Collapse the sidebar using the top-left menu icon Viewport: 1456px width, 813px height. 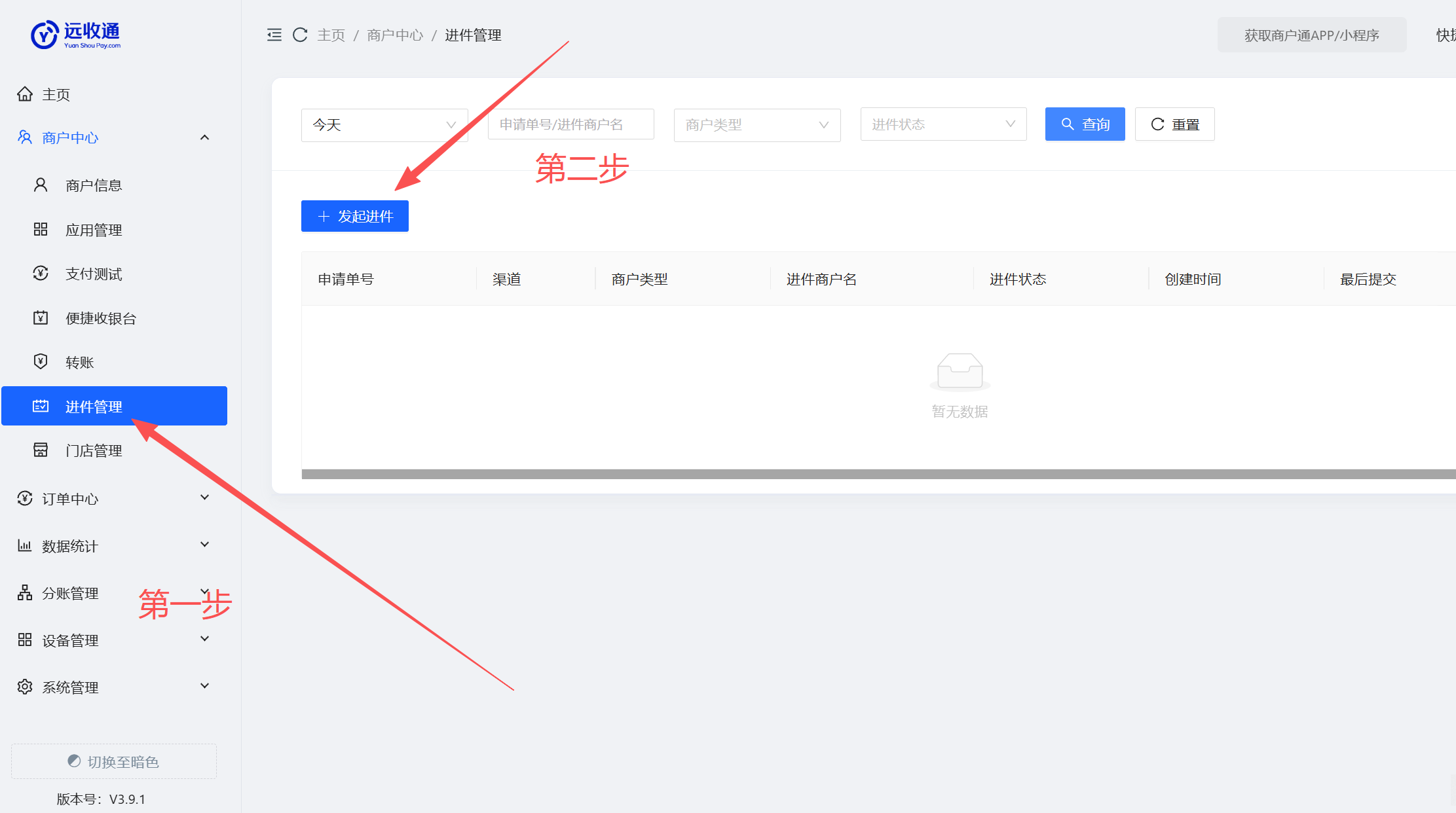[274, 35]
